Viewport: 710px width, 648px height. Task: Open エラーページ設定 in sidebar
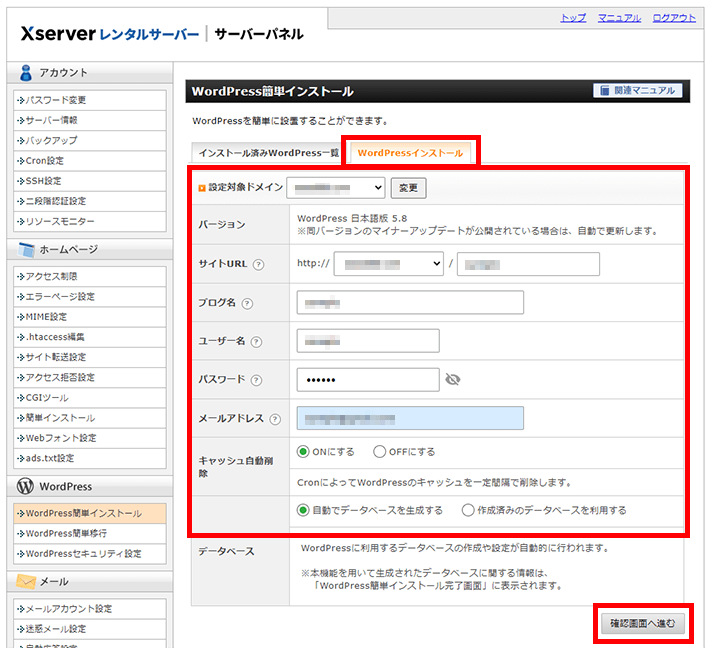pos(90,297)
